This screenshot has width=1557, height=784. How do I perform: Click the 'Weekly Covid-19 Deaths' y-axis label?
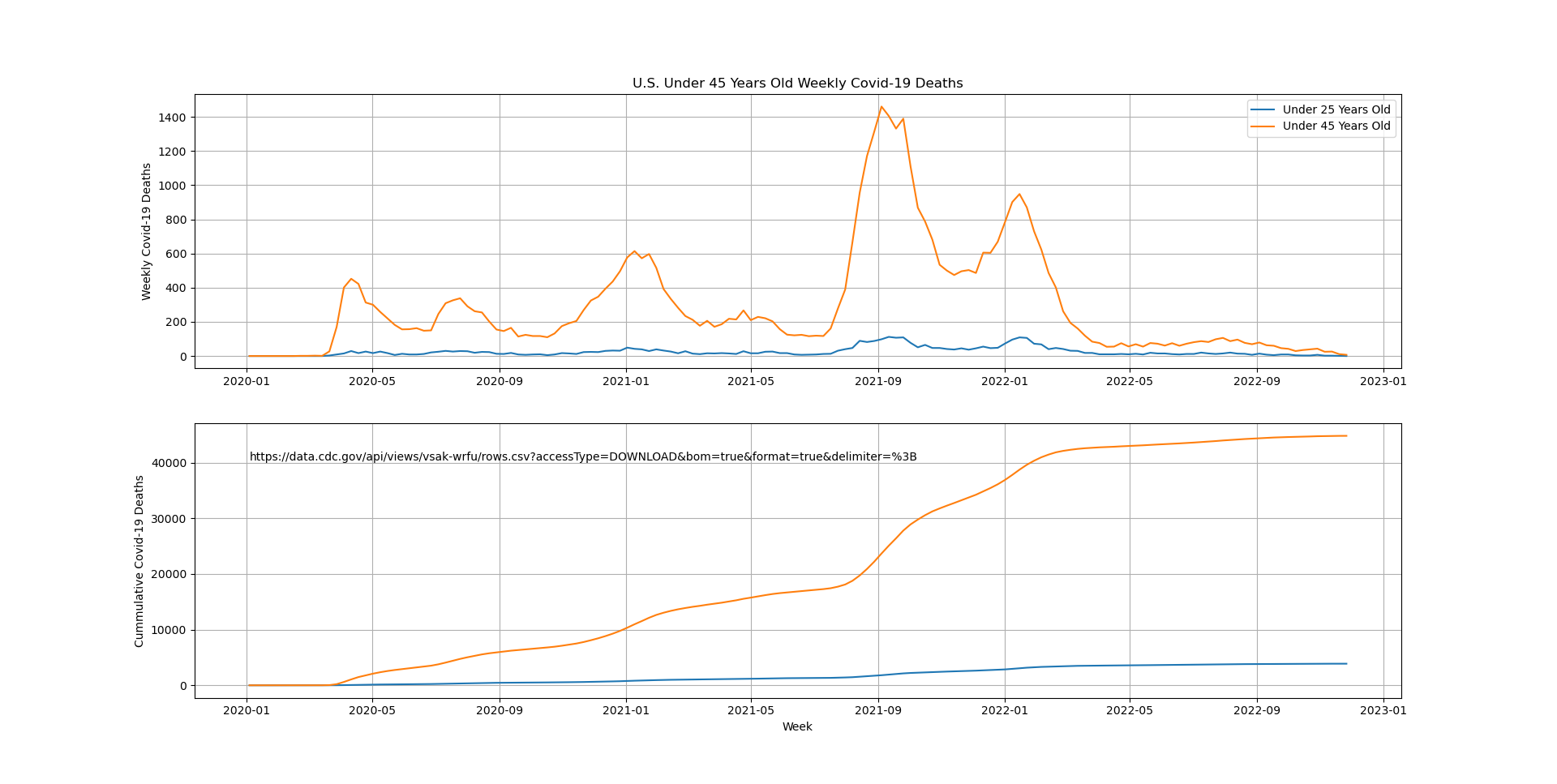coord(147,231)
